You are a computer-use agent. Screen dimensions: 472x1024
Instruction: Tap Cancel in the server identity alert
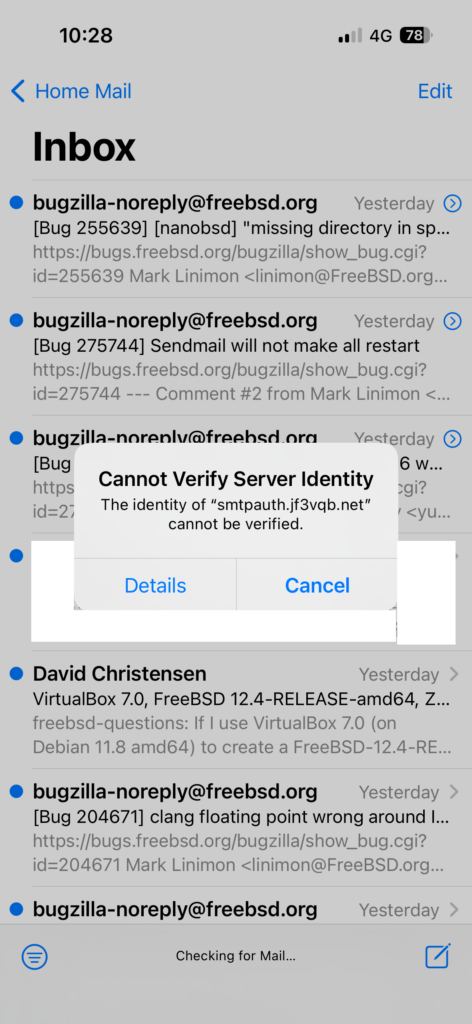[x=317, y=585]
